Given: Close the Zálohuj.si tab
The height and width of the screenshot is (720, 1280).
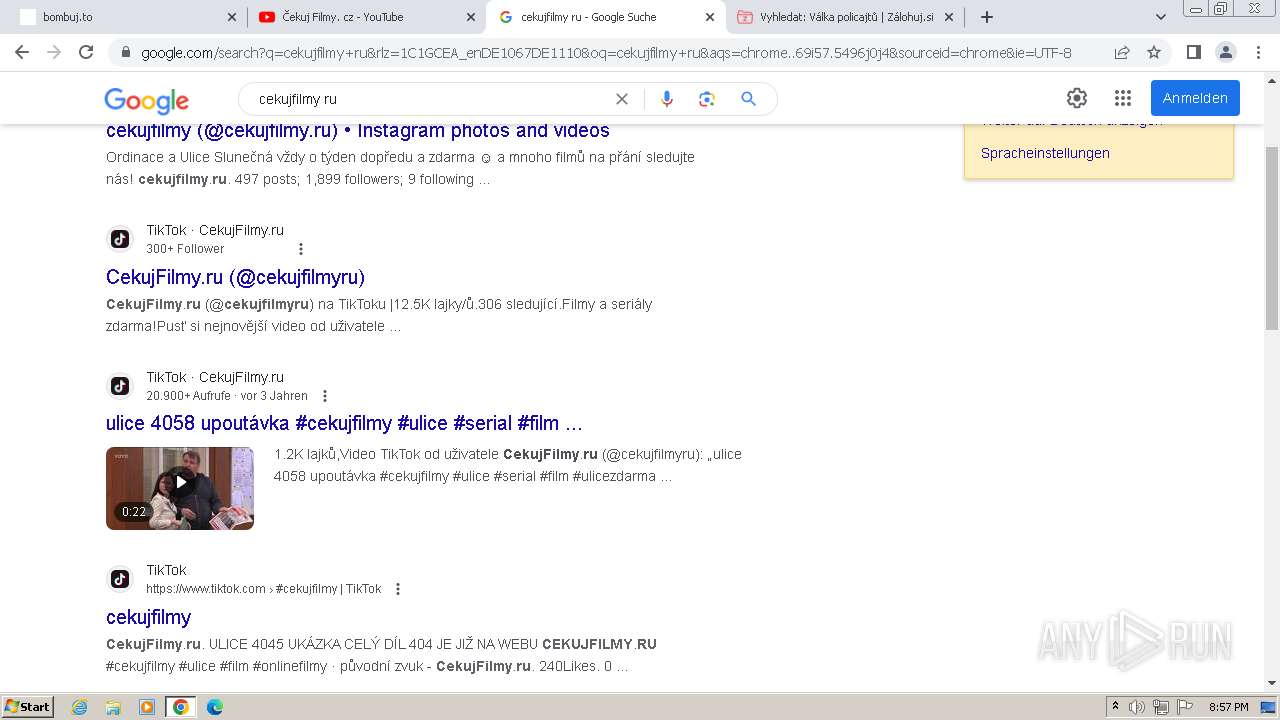Looking at the screenshot, I should (949, 17).
